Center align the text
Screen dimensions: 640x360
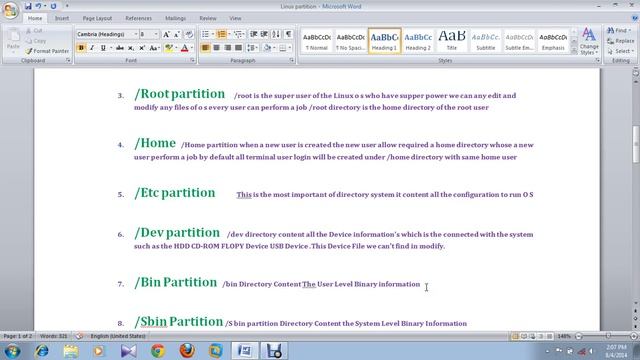[x=216, y=48]
